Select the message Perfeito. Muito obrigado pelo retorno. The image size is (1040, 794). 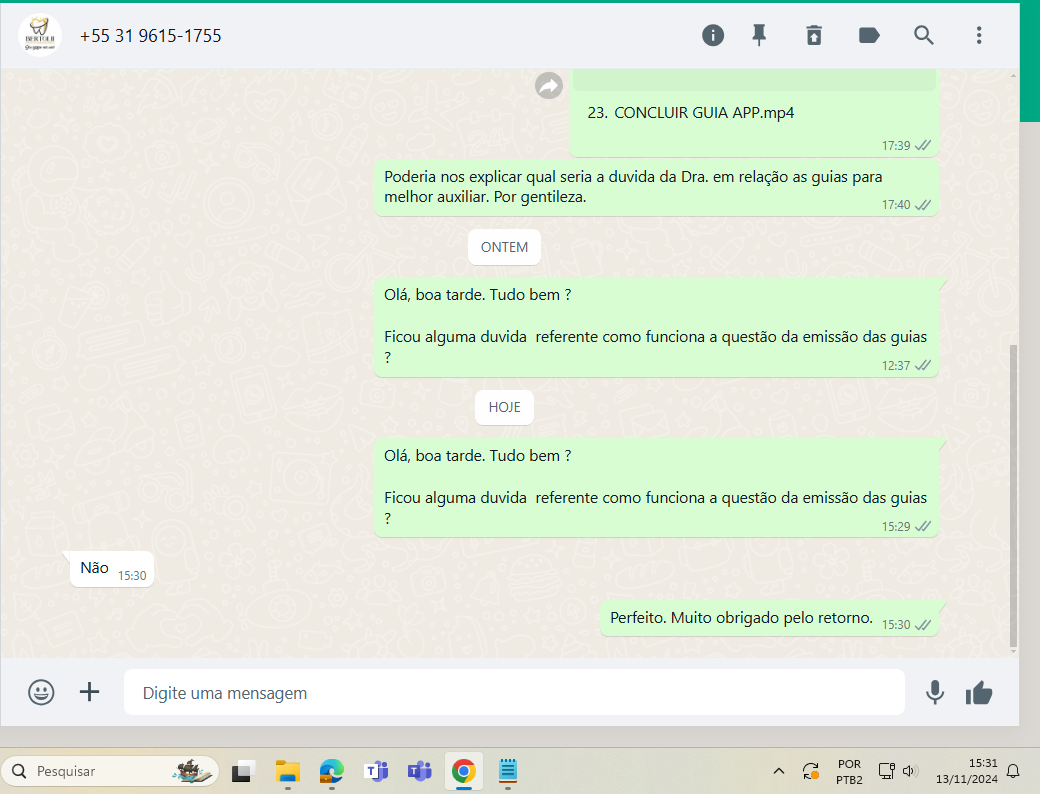click(x=769, y=619)
